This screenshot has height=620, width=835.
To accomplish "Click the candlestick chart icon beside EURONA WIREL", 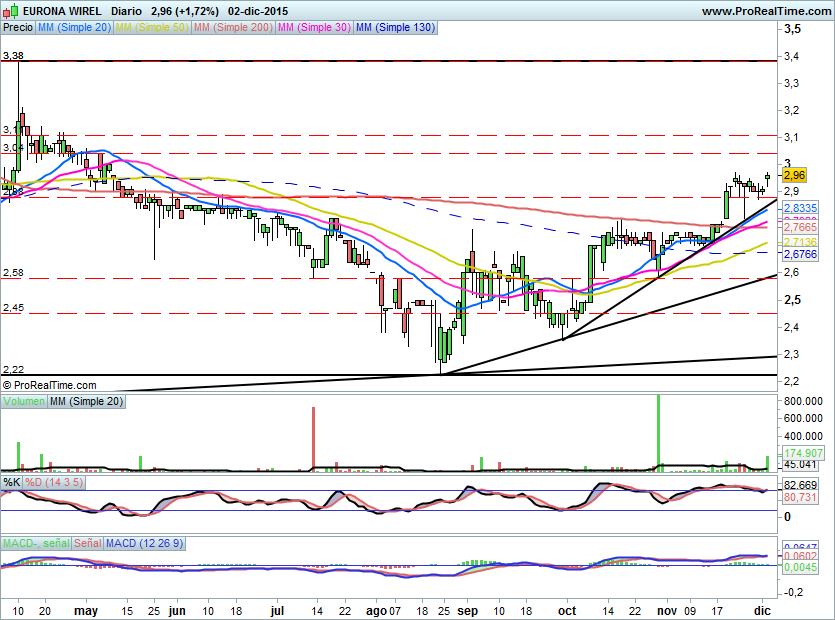I will pyautogui.click(x=11, y=10).
